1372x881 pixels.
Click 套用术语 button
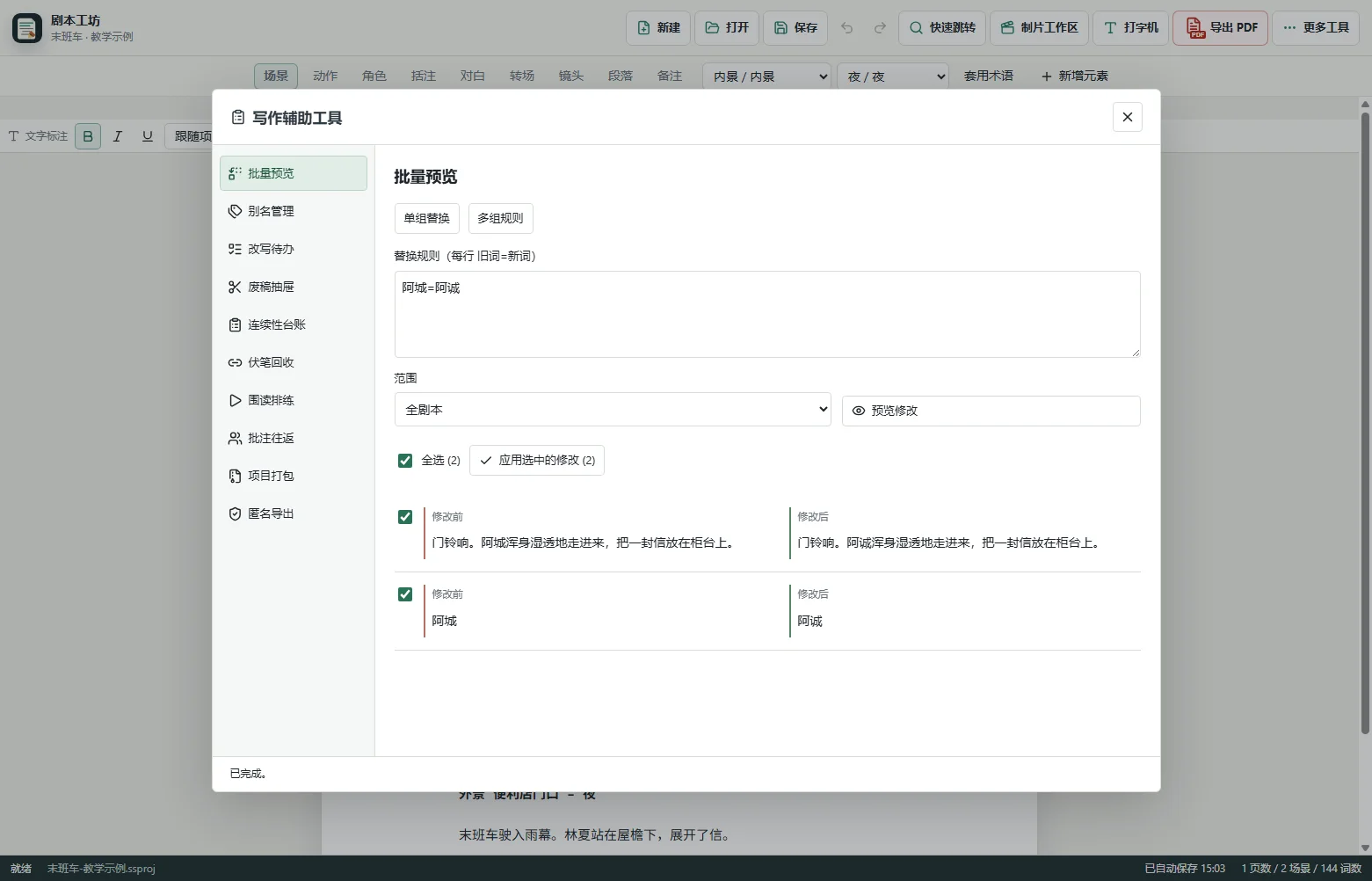[x=989, y=76]
